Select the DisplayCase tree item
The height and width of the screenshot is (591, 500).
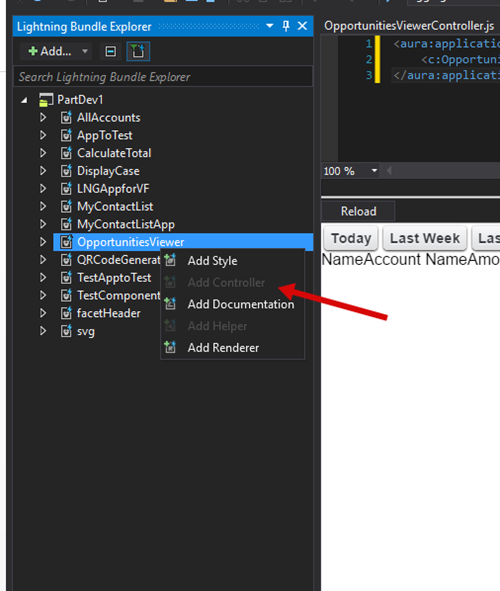[108, 171]
